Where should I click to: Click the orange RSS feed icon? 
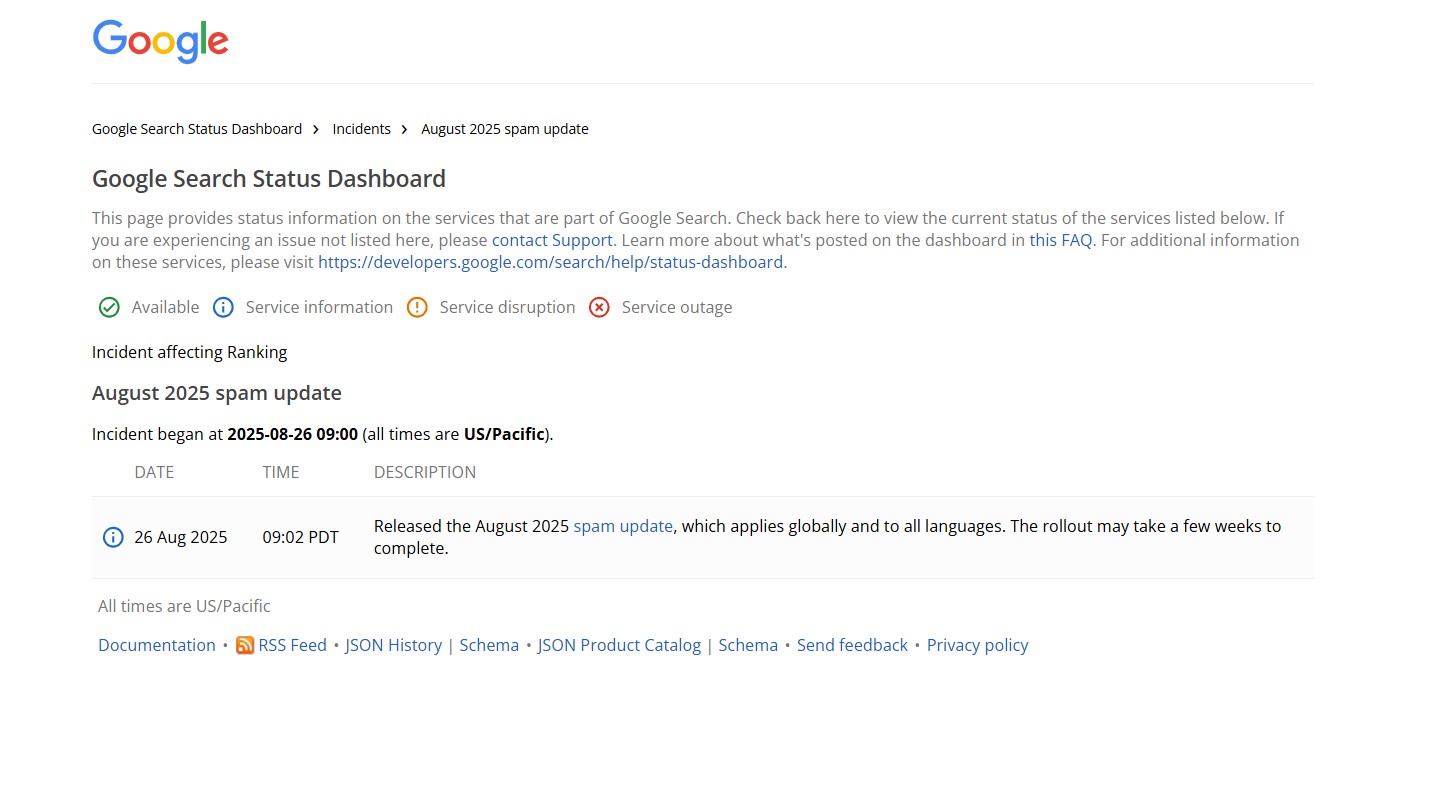point(245,645)
